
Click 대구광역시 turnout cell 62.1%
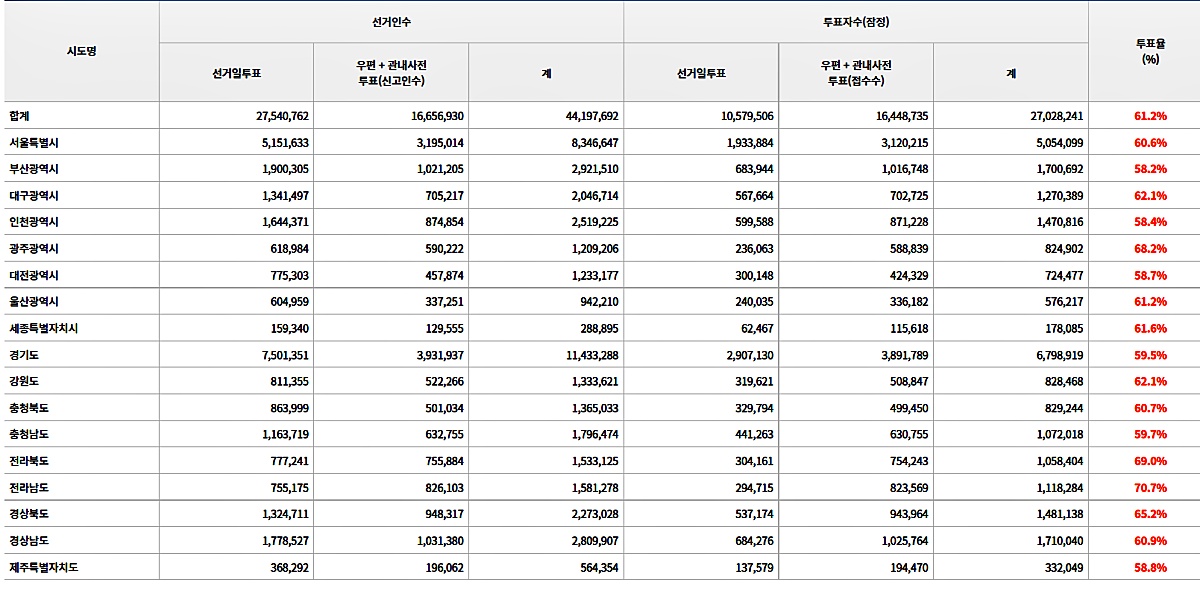point(1150,196)
